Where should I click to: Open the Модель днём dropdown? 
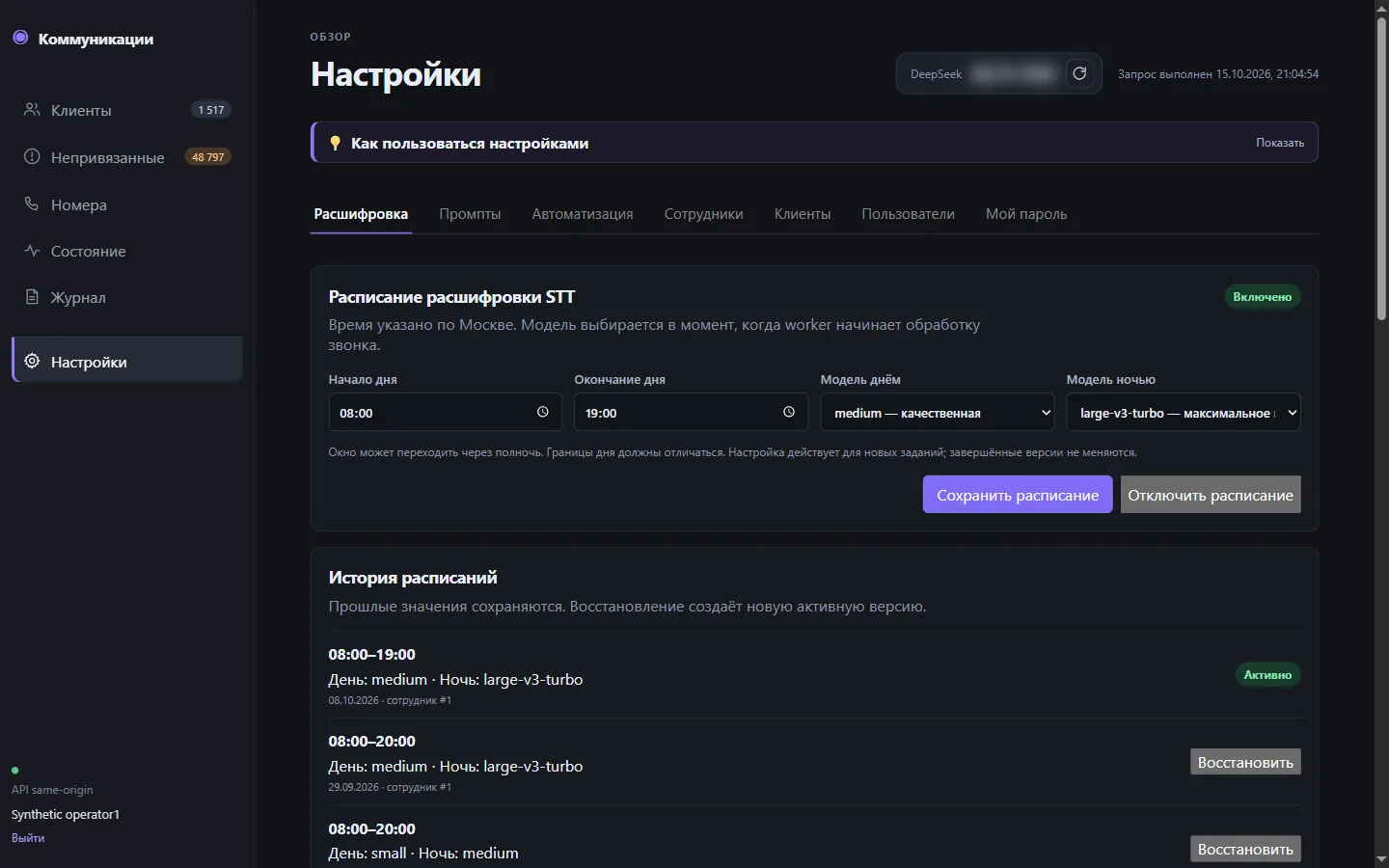click(x=938, y=412)
